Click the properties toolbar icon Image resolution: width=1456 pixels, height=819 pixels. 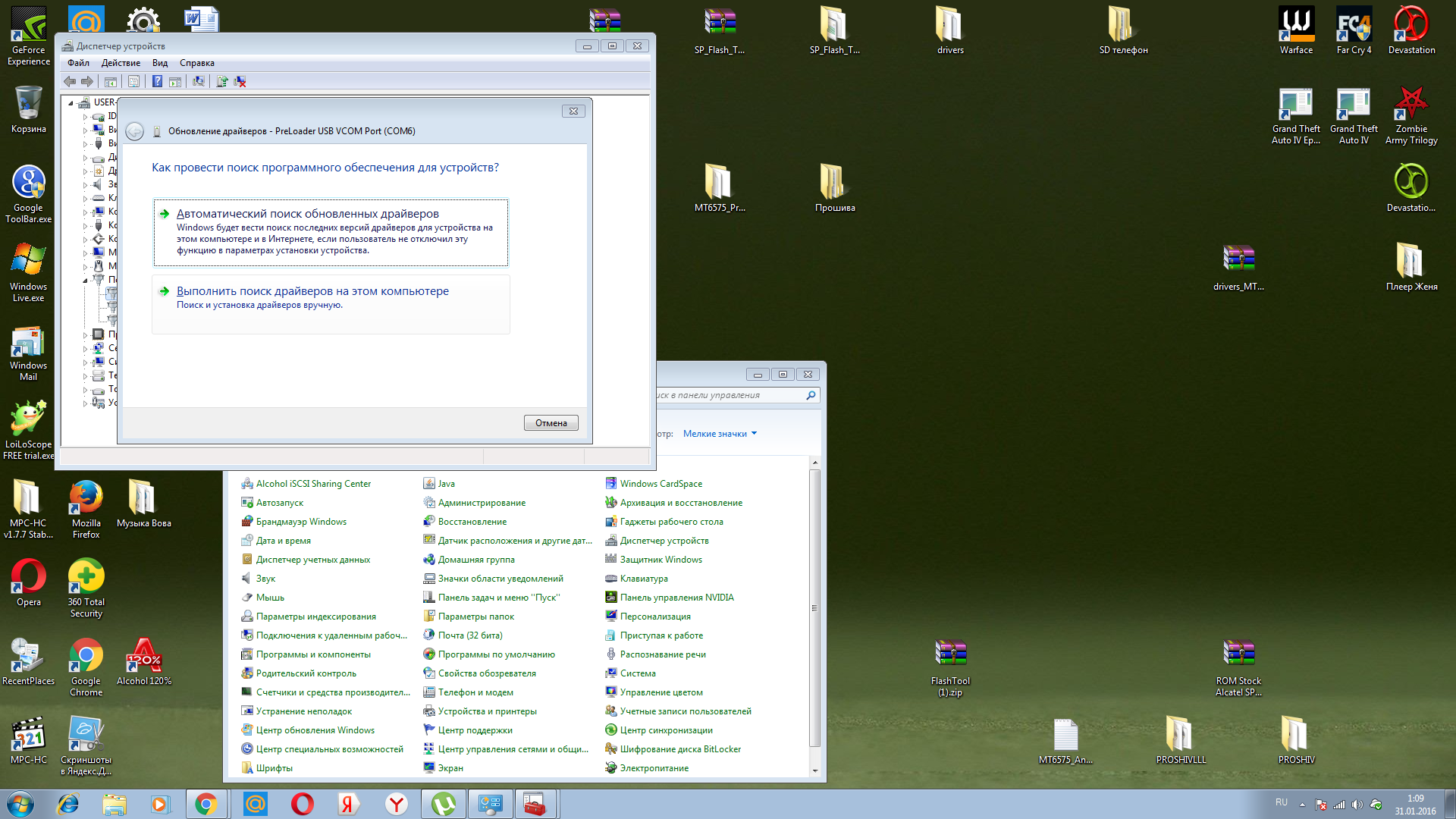tap(133, 81)
